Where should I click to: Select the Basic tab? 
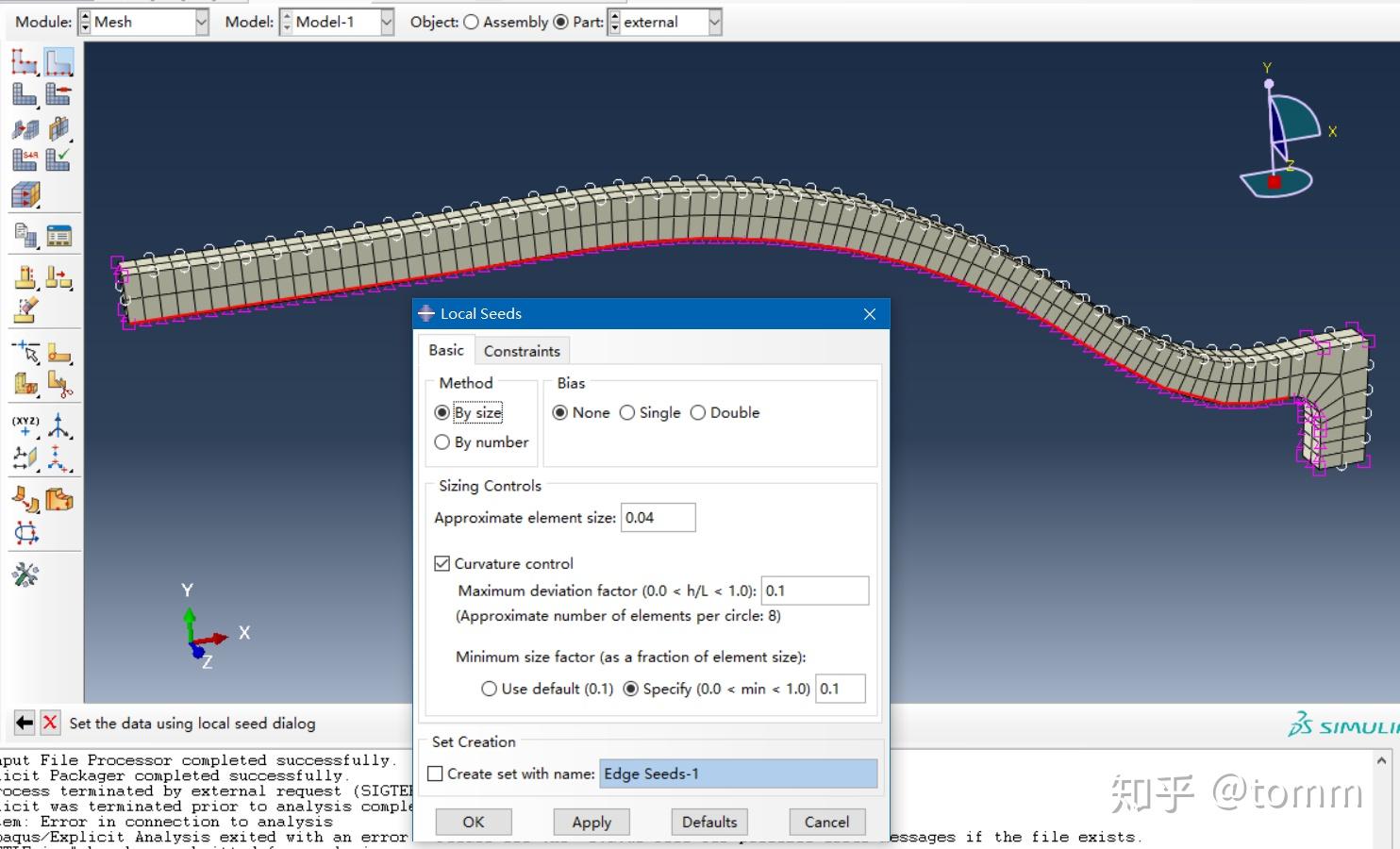pyautogui.click(x=444, y=350)
